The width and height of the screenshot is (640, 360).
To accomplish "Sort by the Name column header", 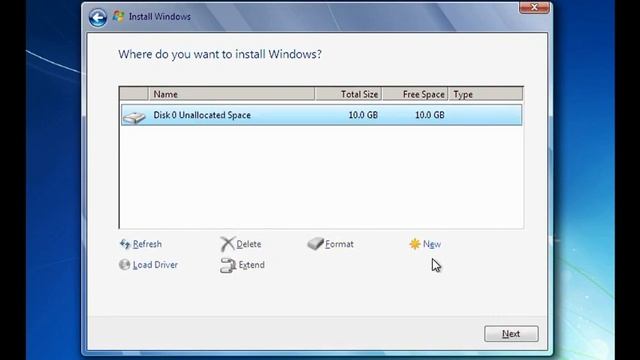I will (x=231, y=94).
